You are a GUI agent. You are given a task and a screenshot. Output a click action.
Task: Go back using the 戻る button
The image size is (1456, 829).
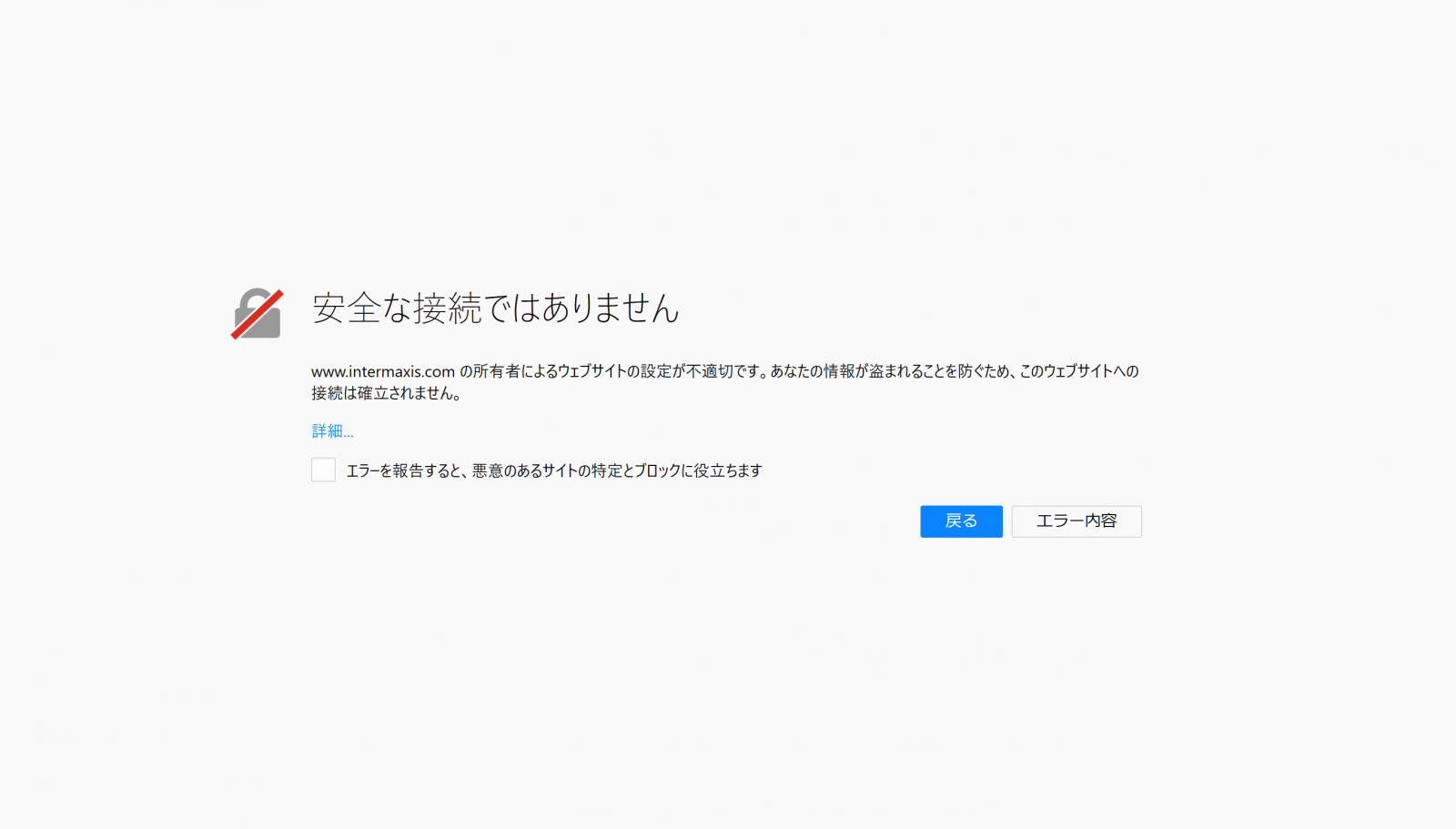[x=961, y=521]
